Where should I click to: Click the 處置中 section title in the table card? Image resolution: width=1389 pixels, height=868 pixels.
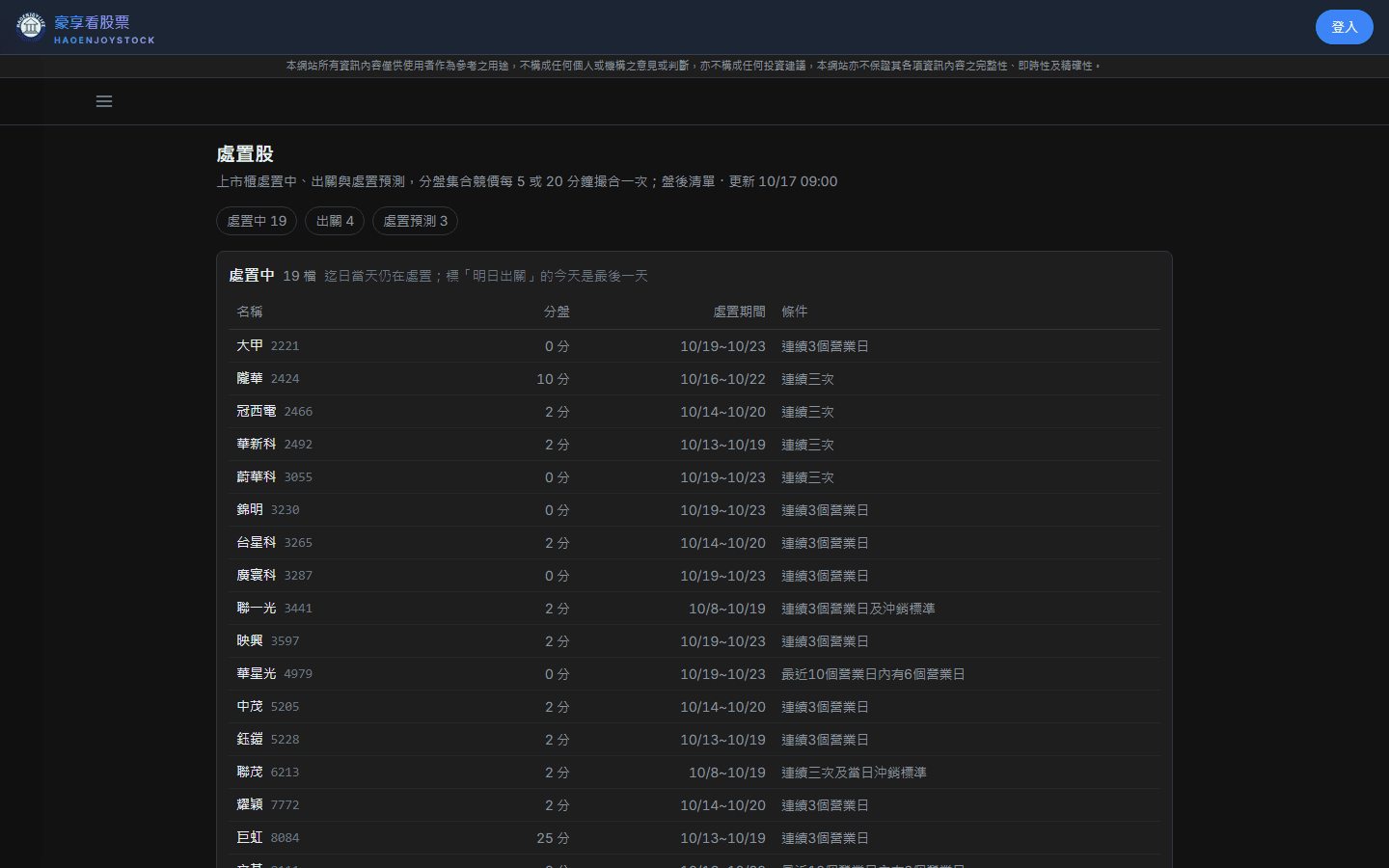252,276
